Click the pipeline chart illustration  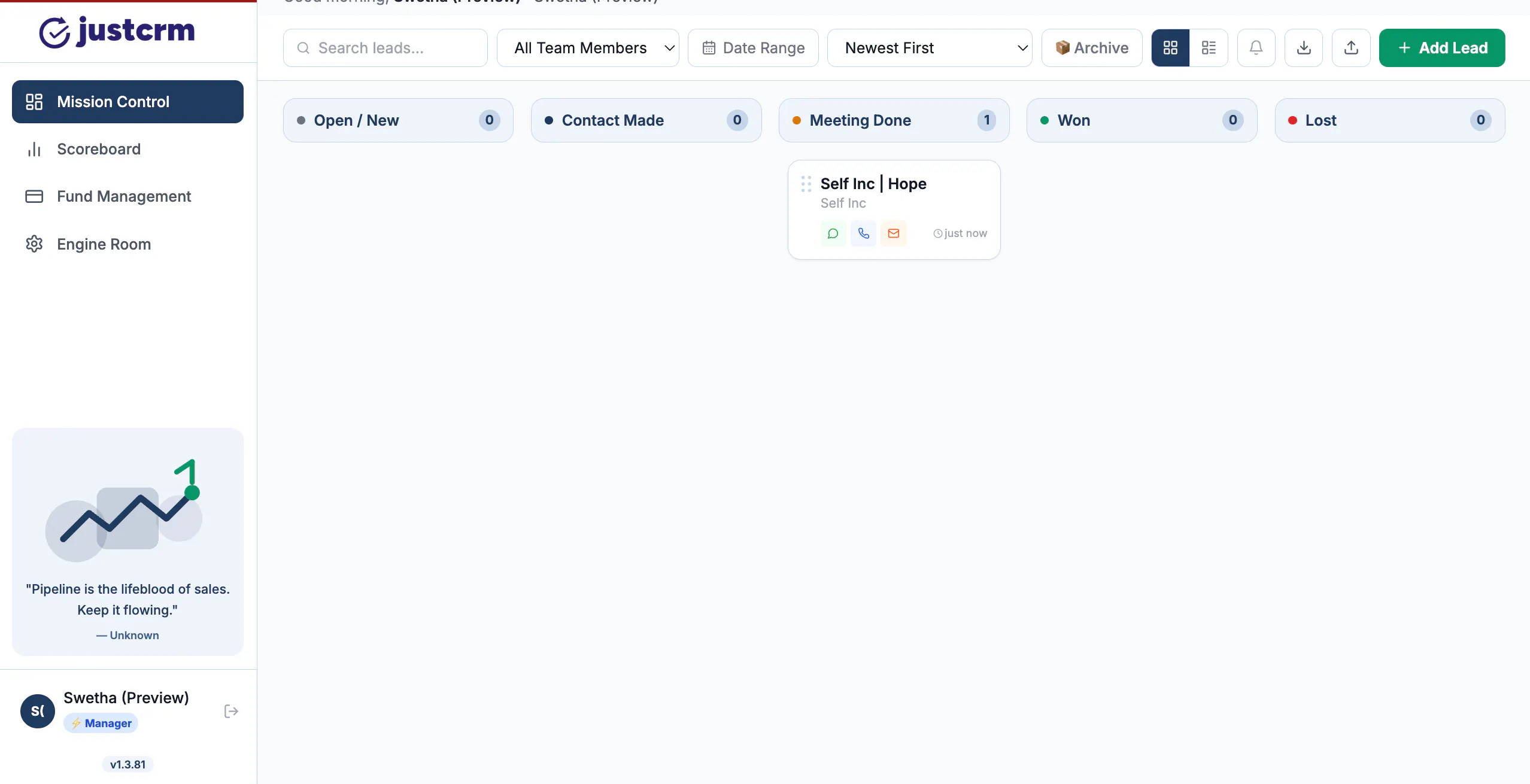point(124,510)
